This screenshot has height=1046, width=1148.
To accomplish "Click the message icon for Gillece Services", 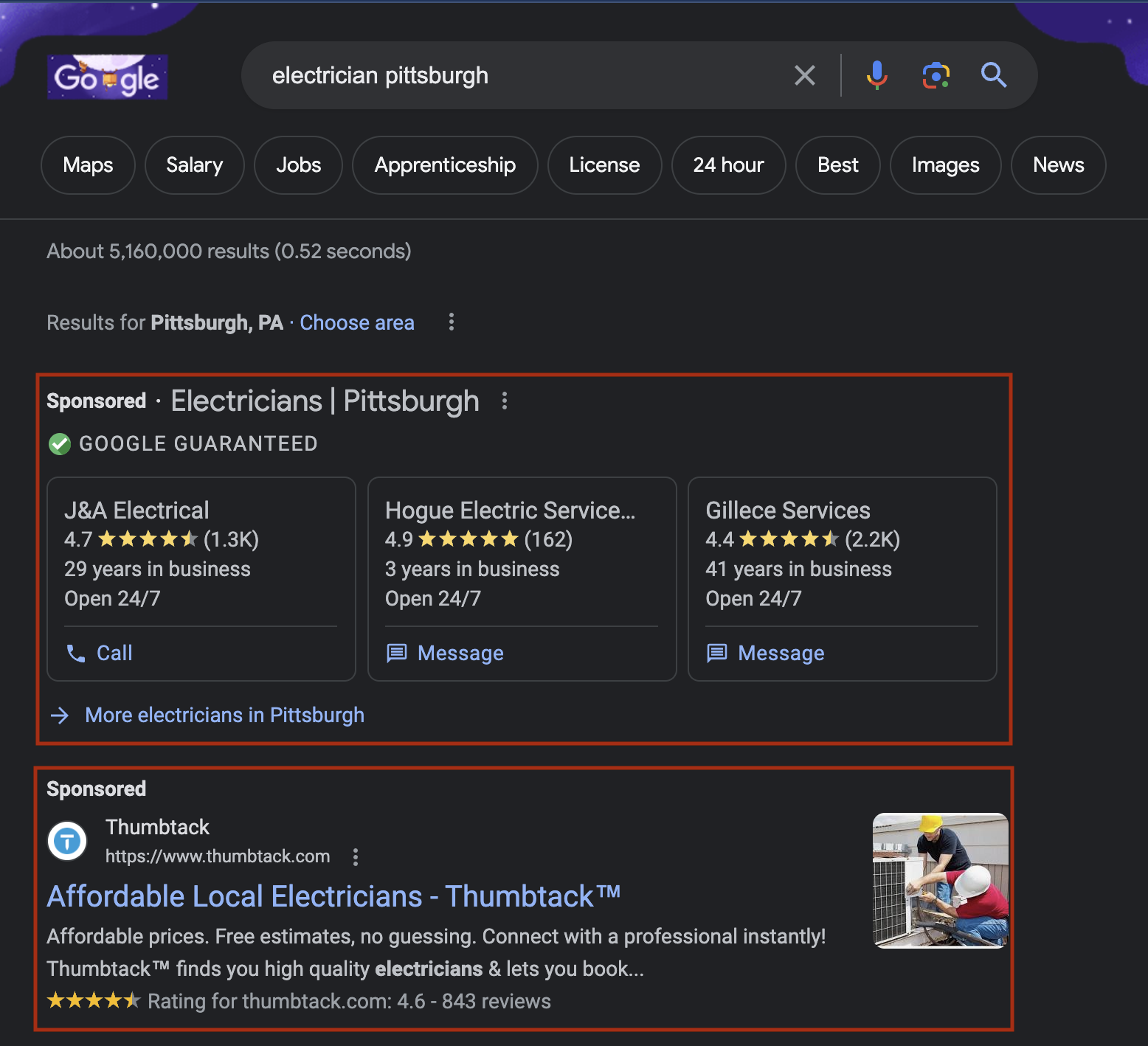I will (717, 654).
